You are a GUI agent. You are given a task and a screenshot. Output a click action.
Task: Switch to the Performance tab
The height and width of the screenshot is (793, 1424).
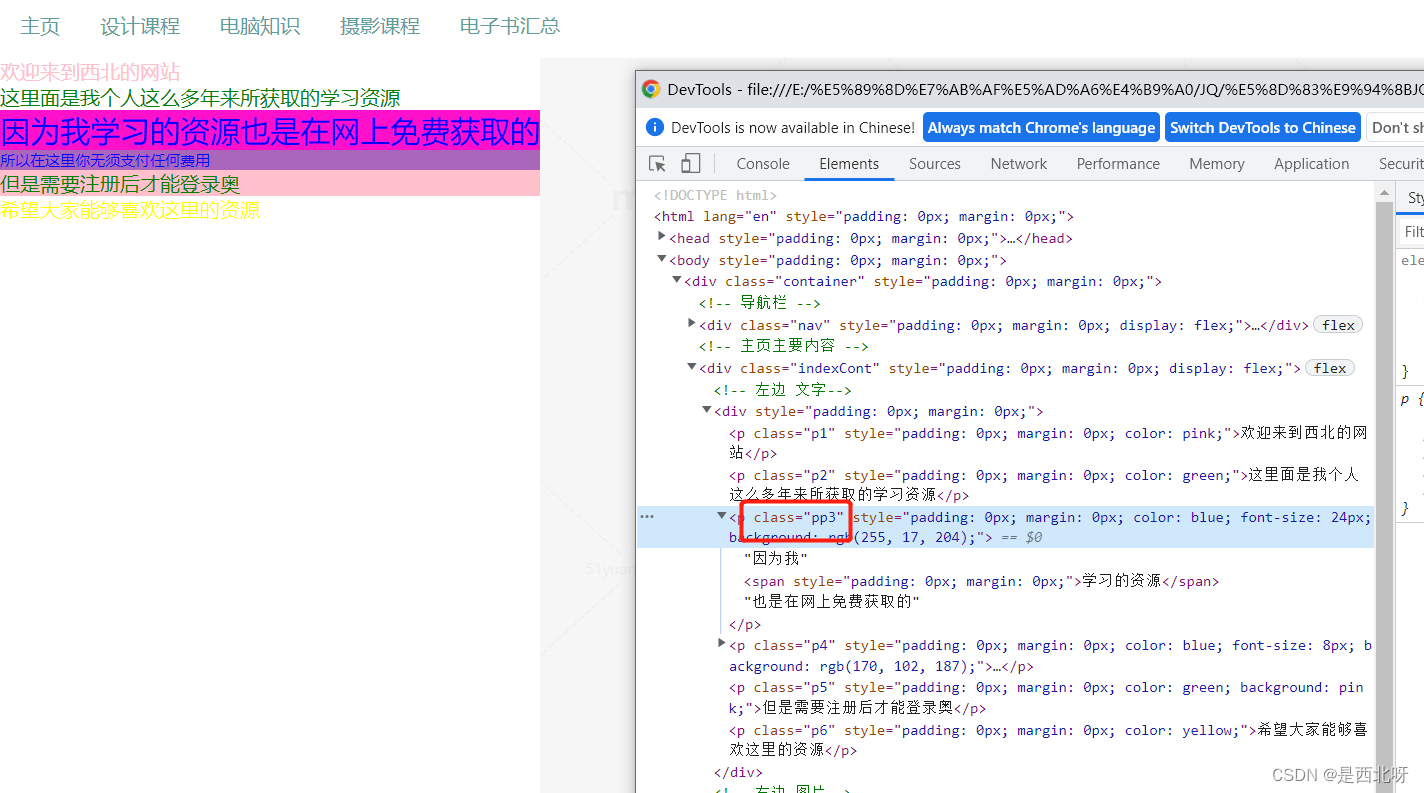[1118, 164]
